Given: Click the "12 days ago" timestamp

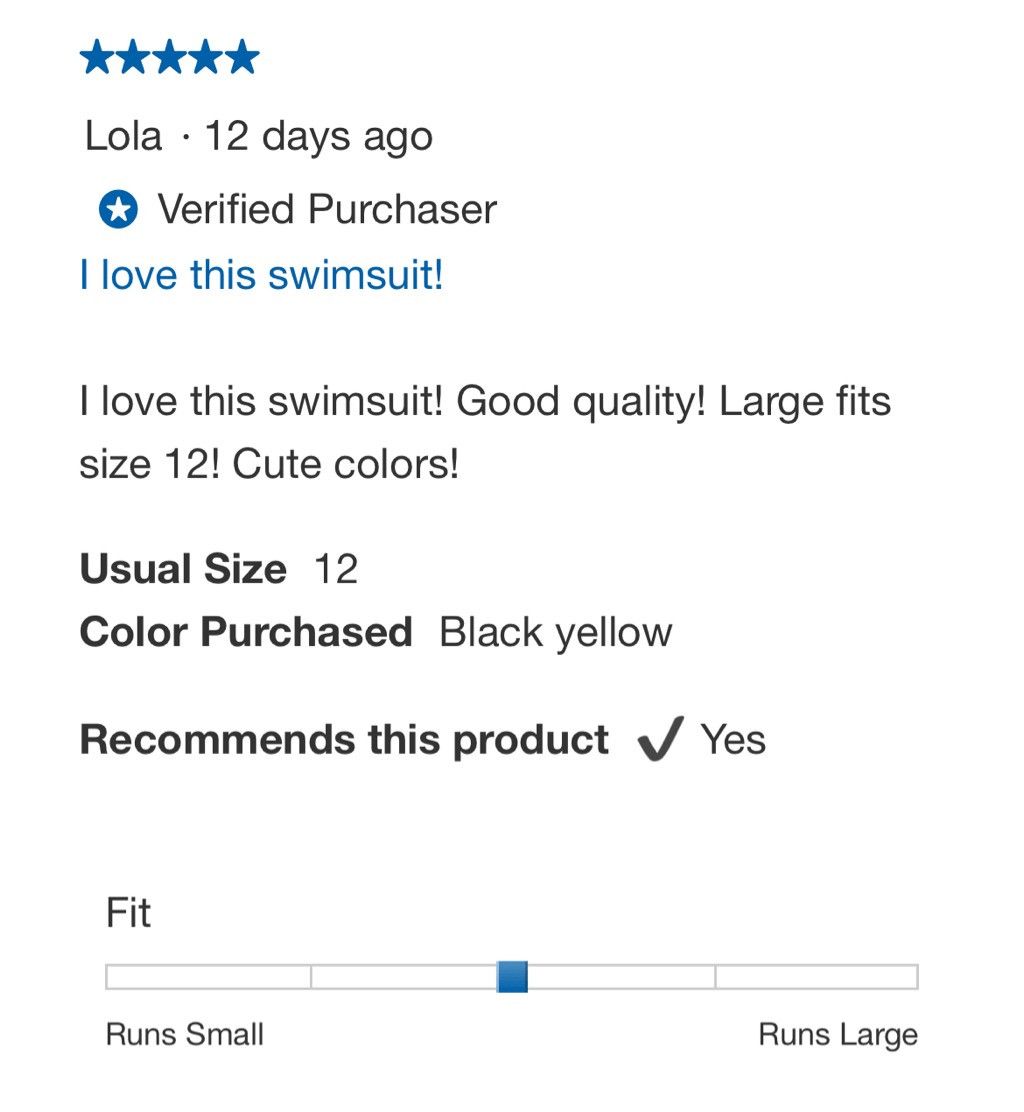Looking at the screenshot, I should (318, 136).
